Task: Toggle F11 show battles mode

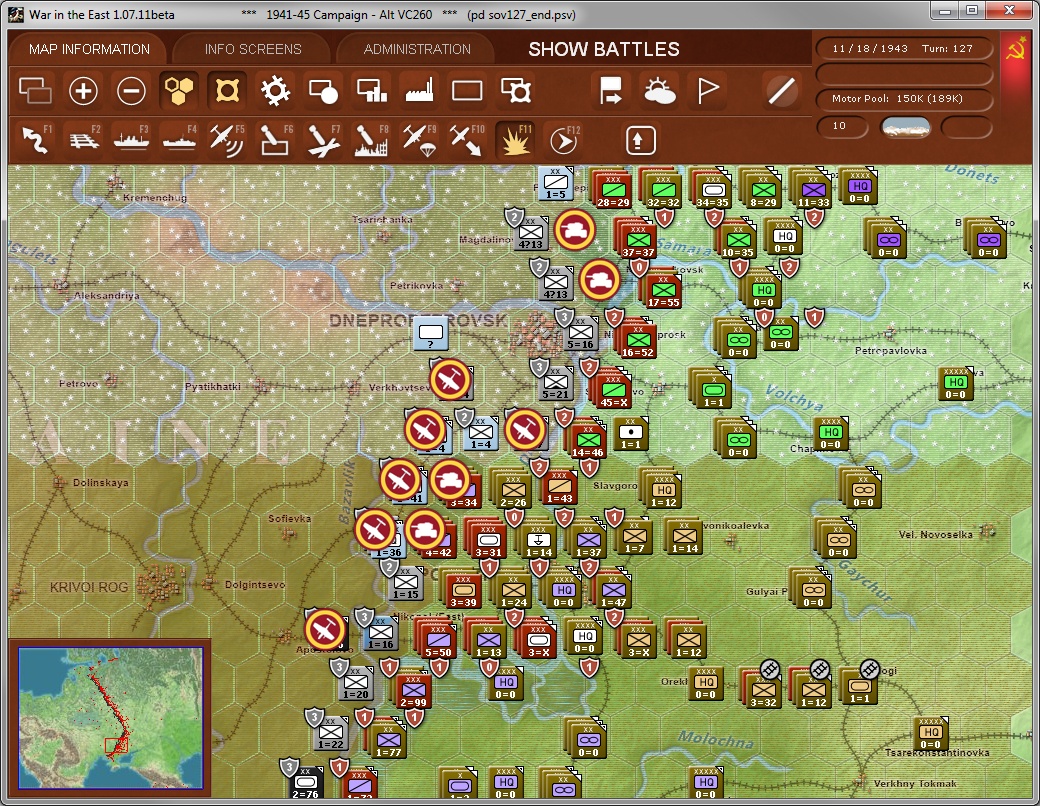Action: point(515,140)
